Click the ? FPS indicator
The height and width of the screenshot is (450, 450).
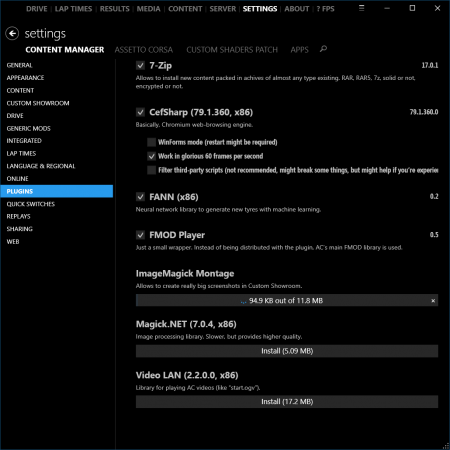coord(325,9)
